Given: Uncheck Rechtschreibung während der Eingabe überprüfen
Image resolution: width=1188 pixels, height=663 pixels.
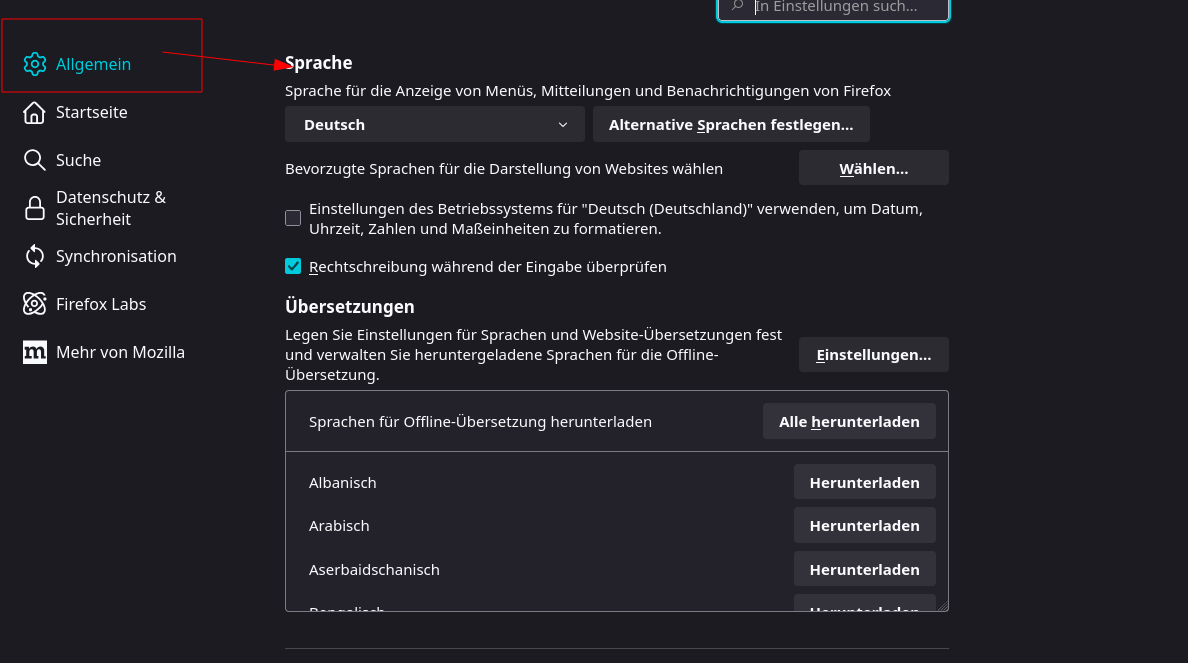Looking at the screenshot, I should (293, 266).
